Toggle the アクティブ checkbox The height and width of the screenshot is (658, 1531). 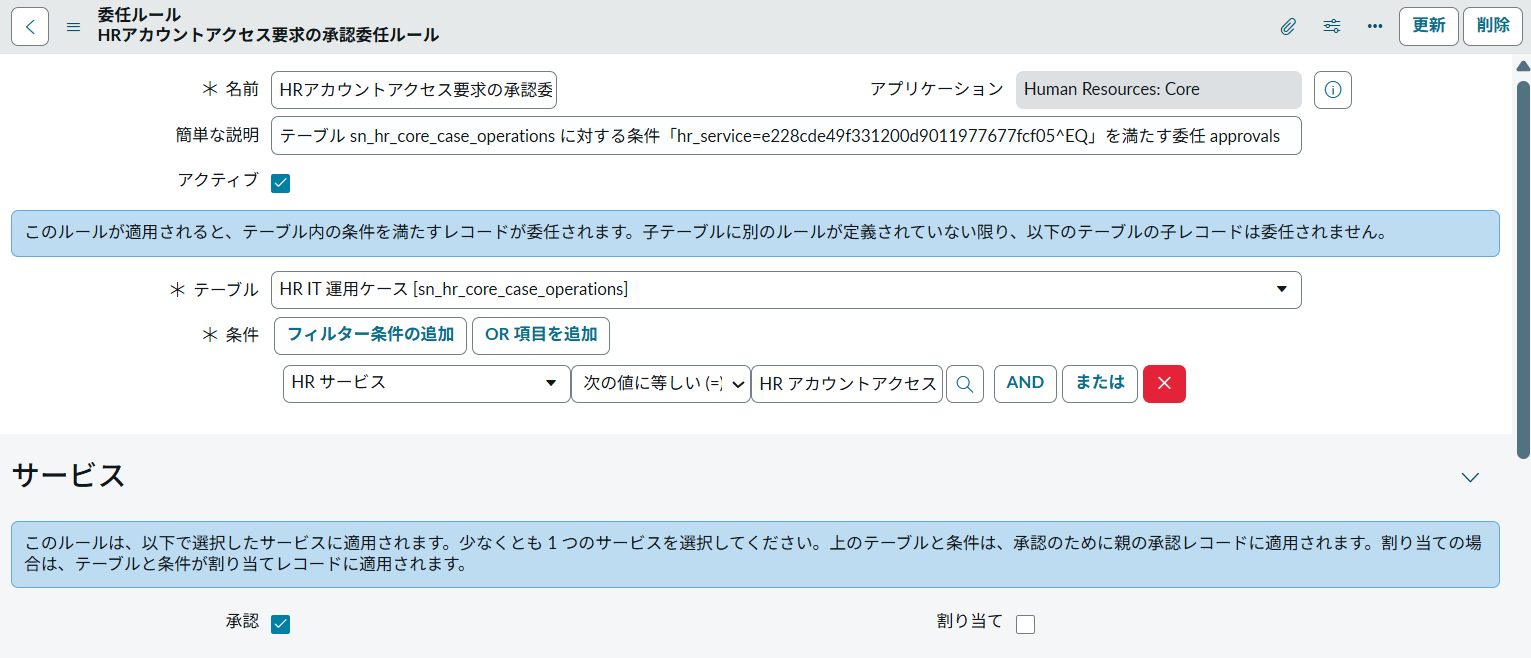coord(281,183)
